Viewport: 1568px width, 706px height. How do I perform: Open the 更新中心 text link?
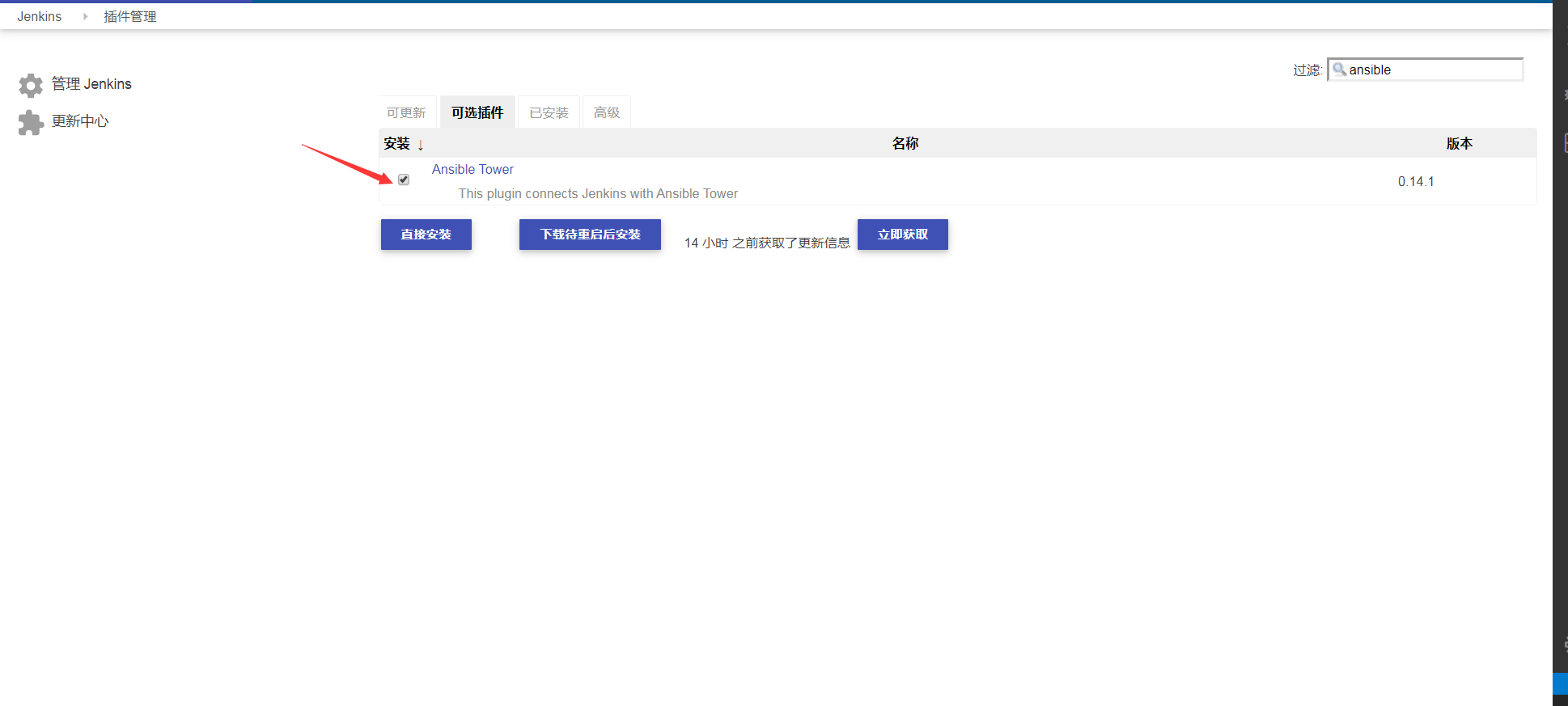coord(80,121)
